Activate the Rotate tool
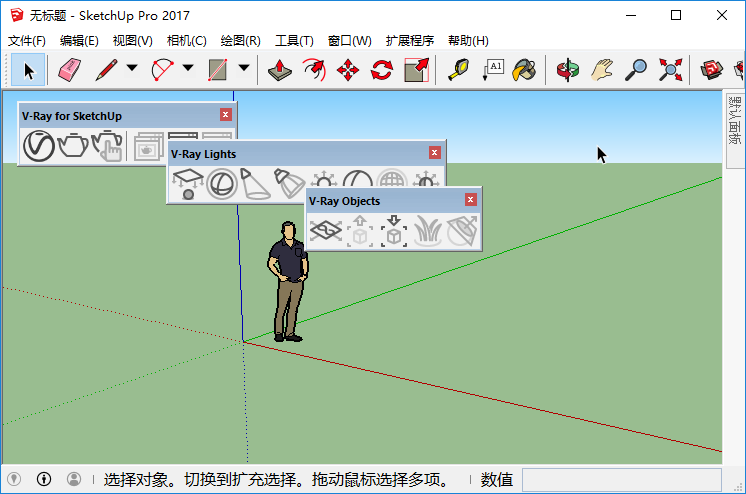 [382, 70]
